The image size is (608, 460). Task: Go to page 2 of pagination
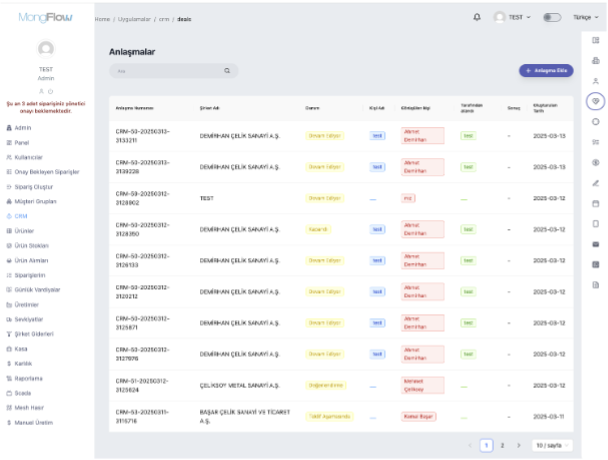[x=502, y=445]
